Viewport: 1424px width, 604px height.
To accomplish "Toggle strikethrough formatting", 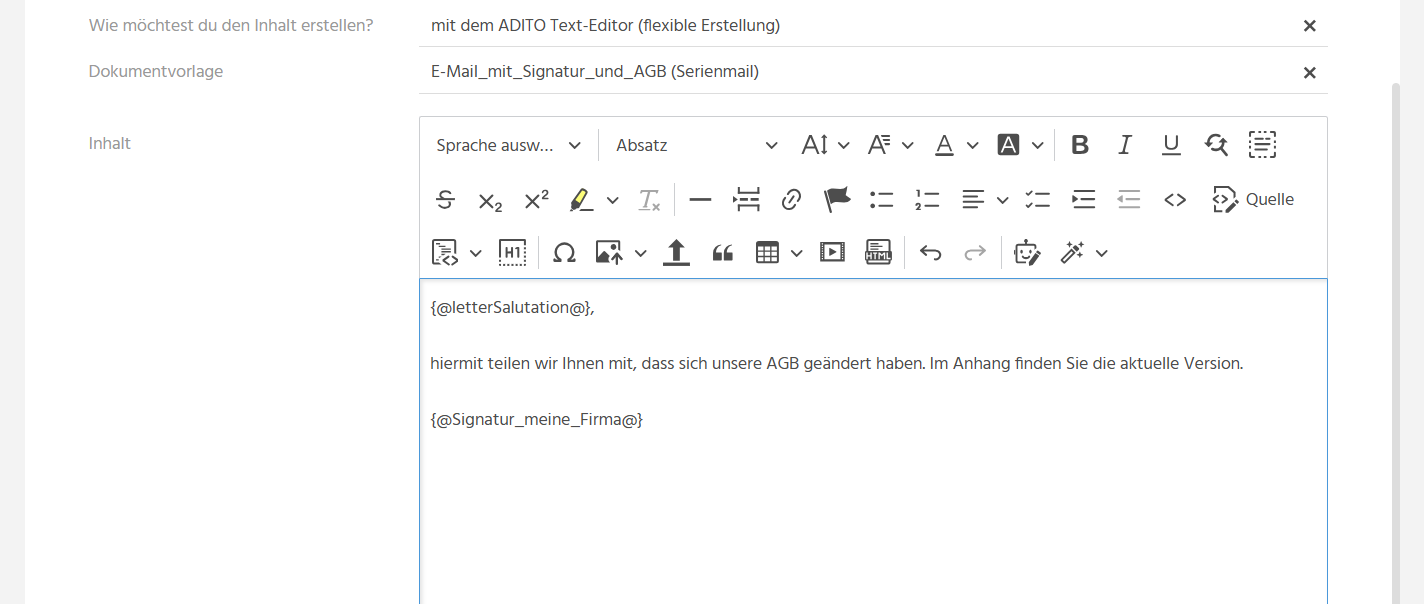I will pos(445,199).
